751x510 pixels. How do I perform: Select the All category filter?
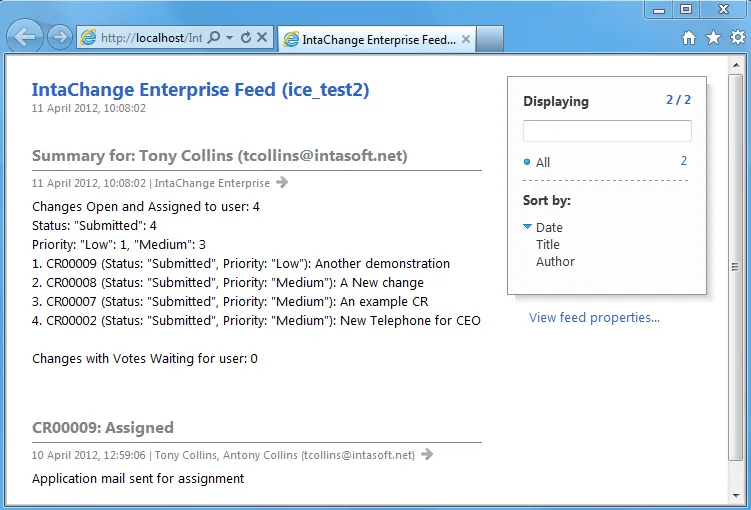pyautogui.click(x=542, y=162)
